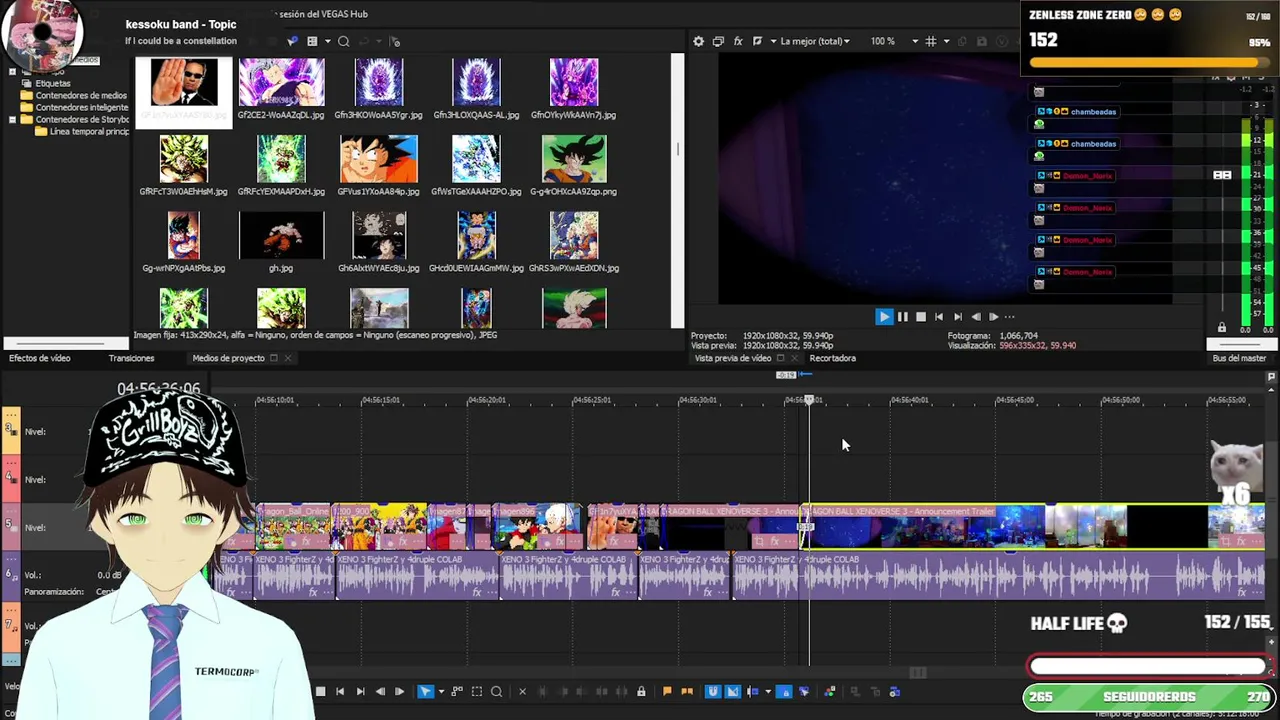Open project media views dropdown arrow

click(x=326, y=41)
